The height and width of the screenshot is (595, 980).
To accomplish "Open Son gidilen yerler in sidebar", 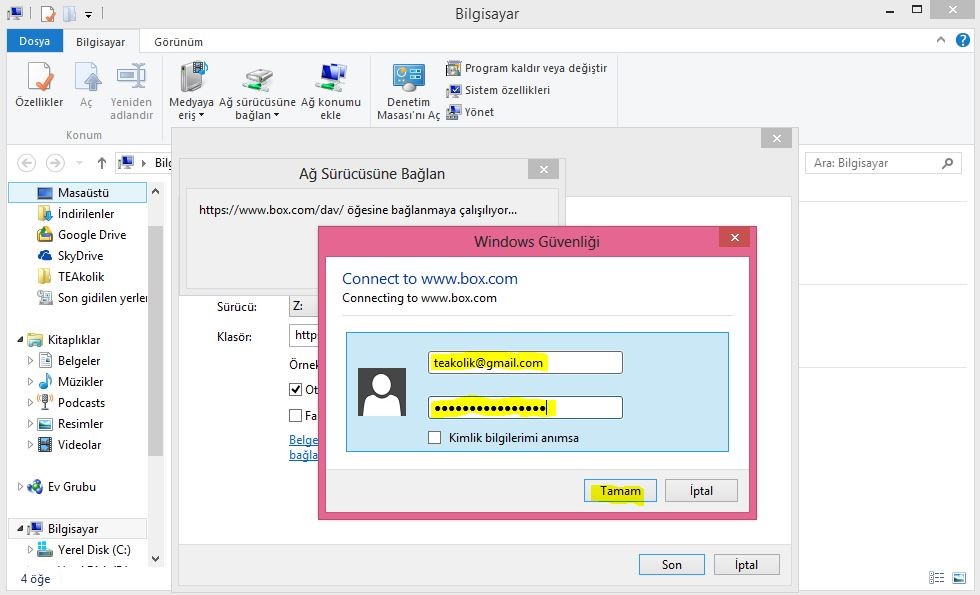I will [x=92, y=298].
